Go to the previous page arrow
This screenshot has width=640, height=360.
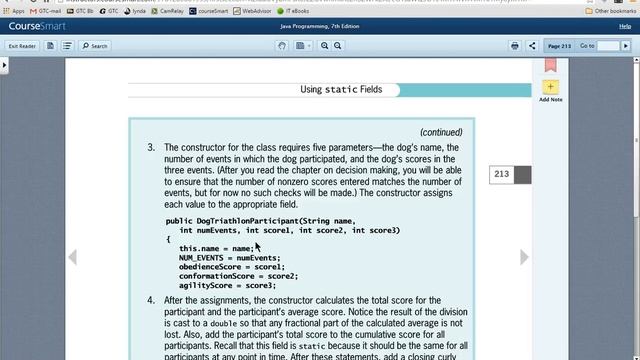(73, 257)
